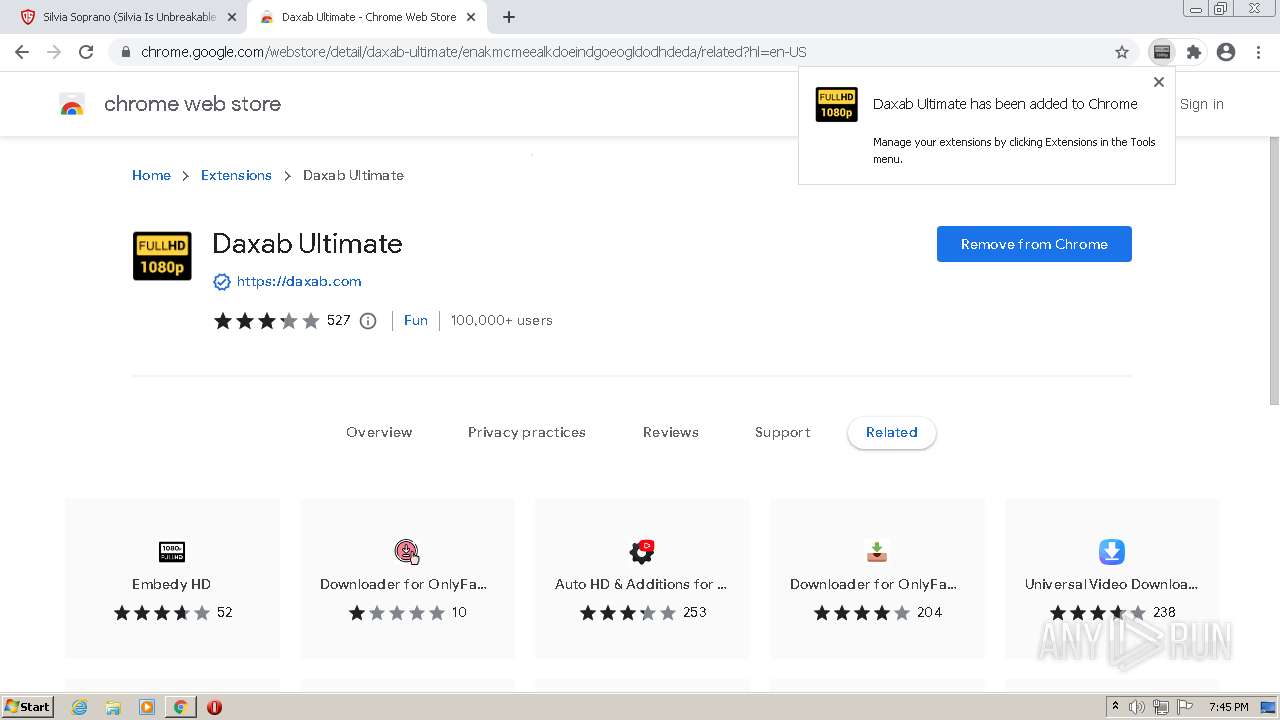Open the Support tab
This screenshot has height=720, width=1280.
pyautogui.click(x=783, y=433)
